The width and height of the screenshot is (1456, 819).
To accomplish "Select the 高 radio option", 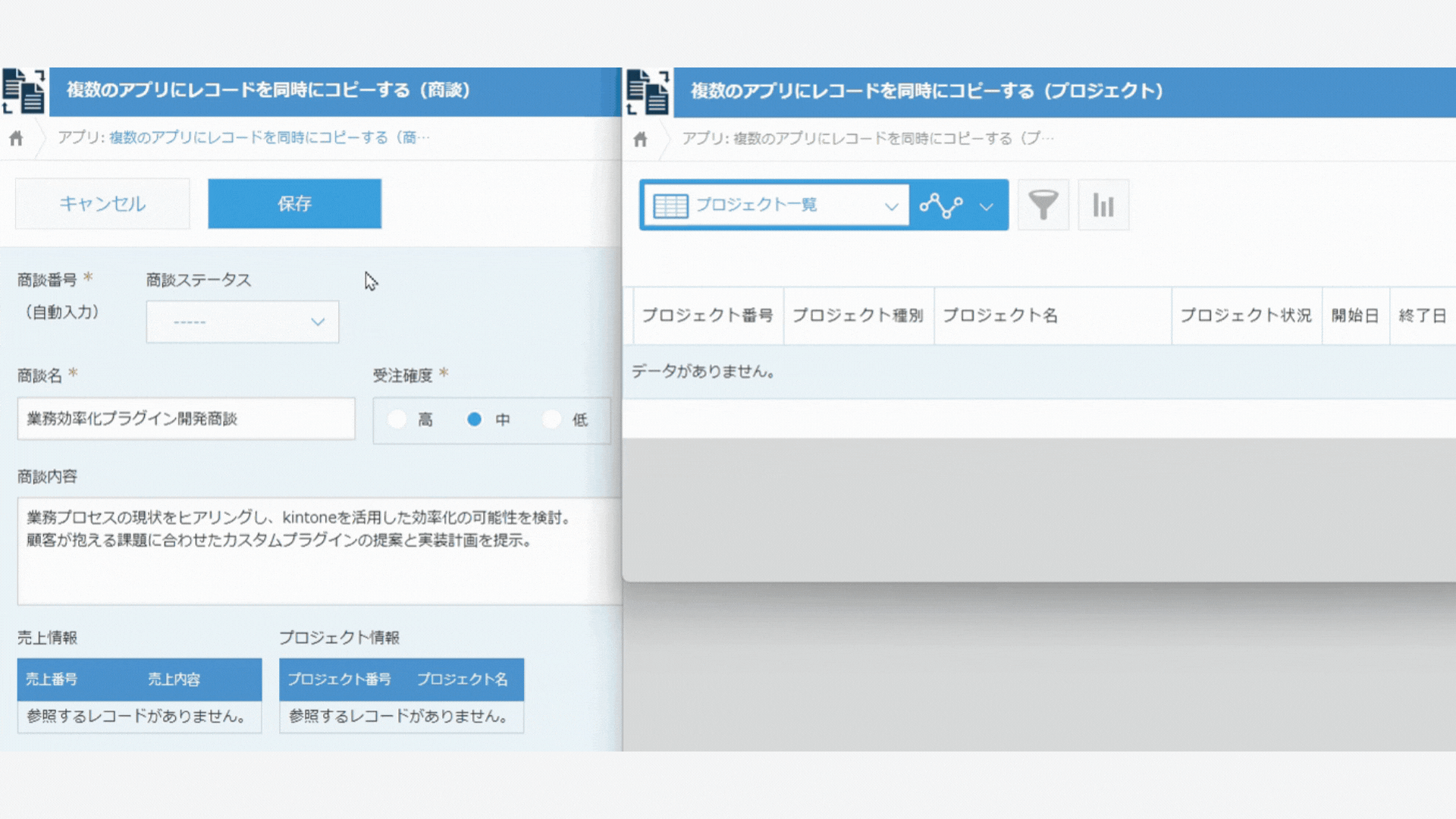I will (x=397, y=419).
